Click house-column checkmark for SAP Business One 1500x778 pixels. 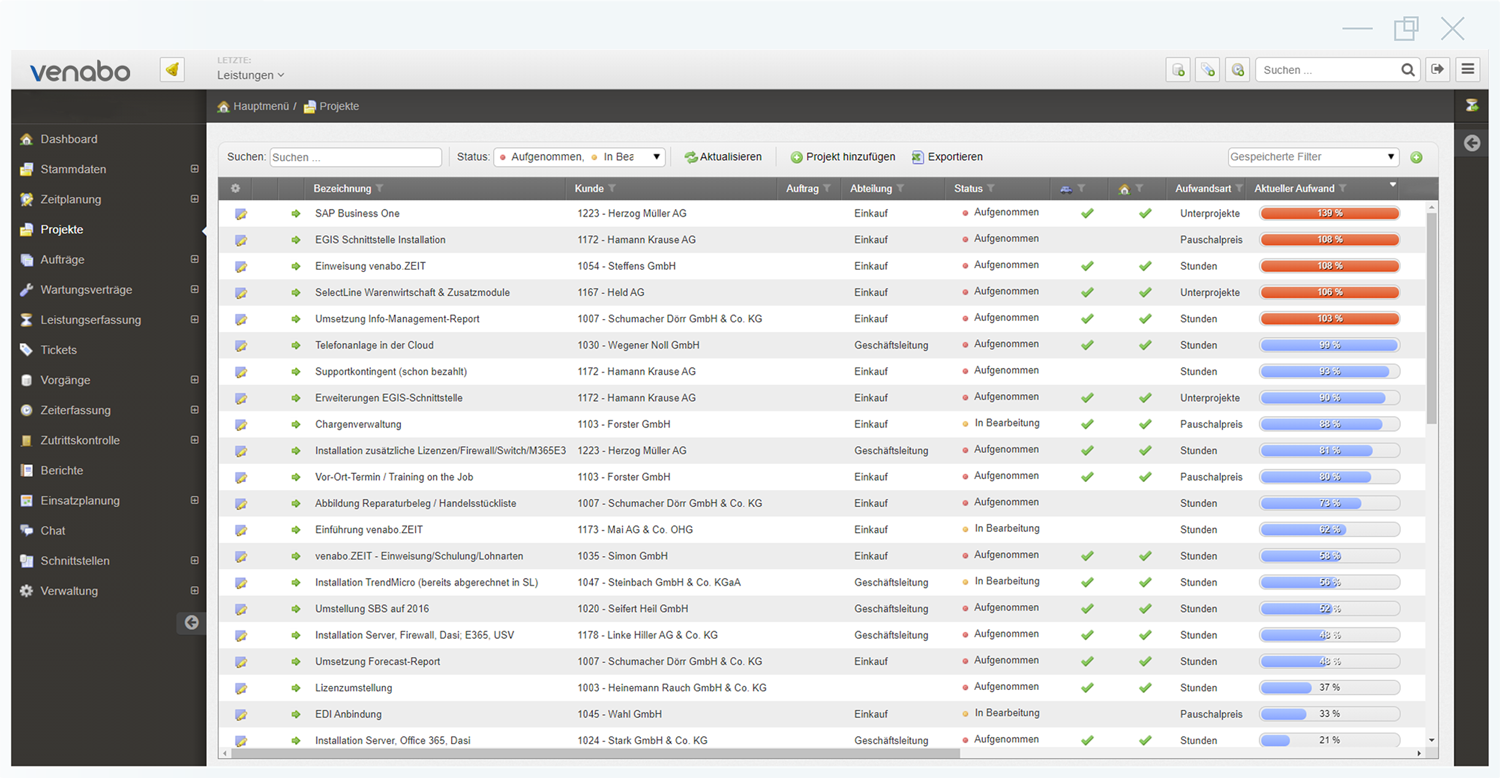[x=1145, y=213]
